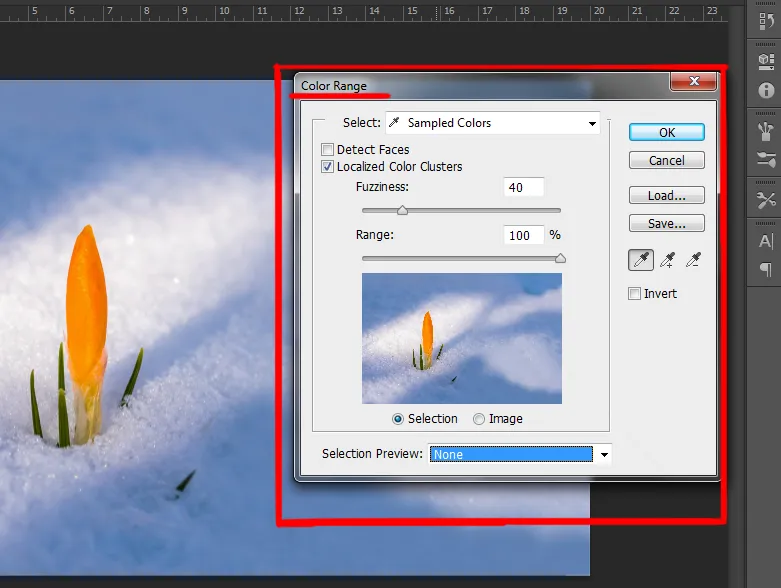Open the Selection Preview dropdown

coord(520,454)
